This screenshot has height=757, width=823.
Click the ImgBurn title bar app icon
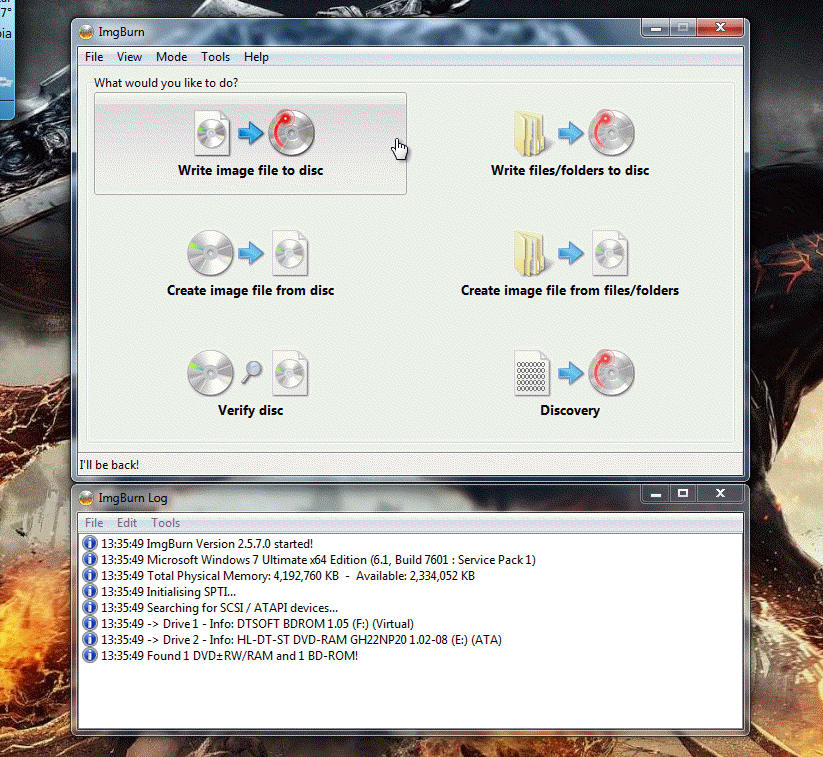[86, 32]
